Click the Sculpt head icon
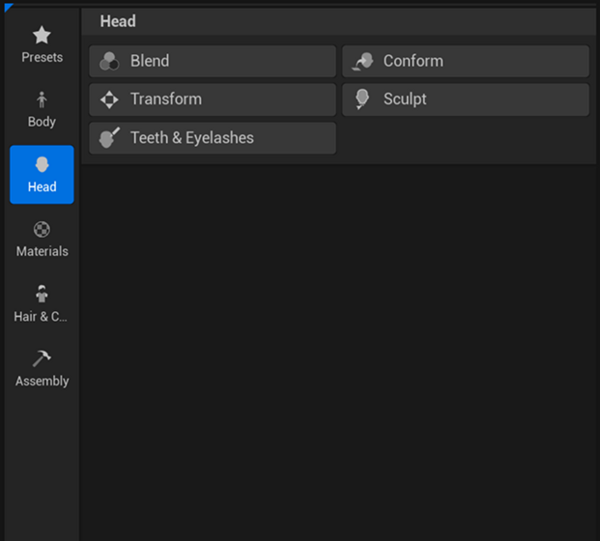This screenshot has width=600, height=541. tap(362, 99)
